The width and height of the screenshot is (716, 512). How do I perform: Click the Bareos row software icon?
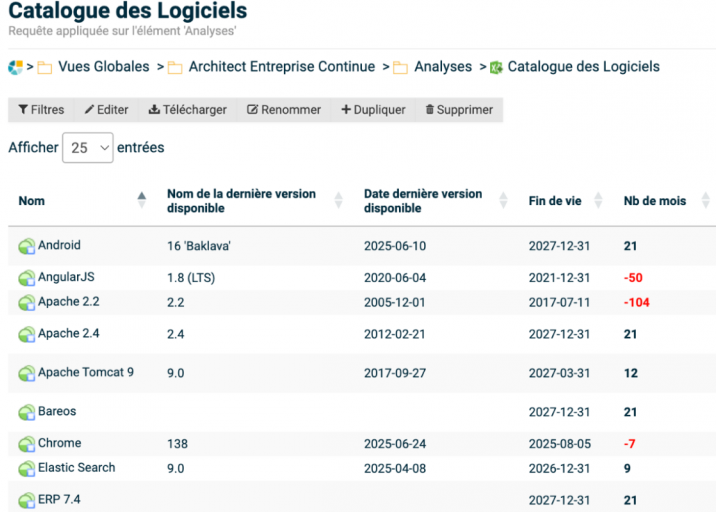(x=27, y=412)
